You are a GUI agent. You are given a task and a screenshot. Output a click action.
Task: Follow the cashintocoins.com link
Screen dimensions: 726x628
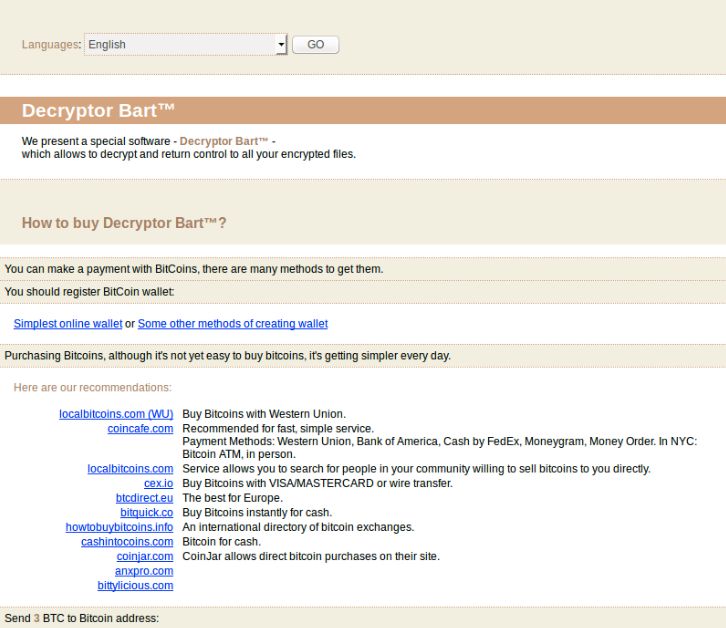(127, 542)
